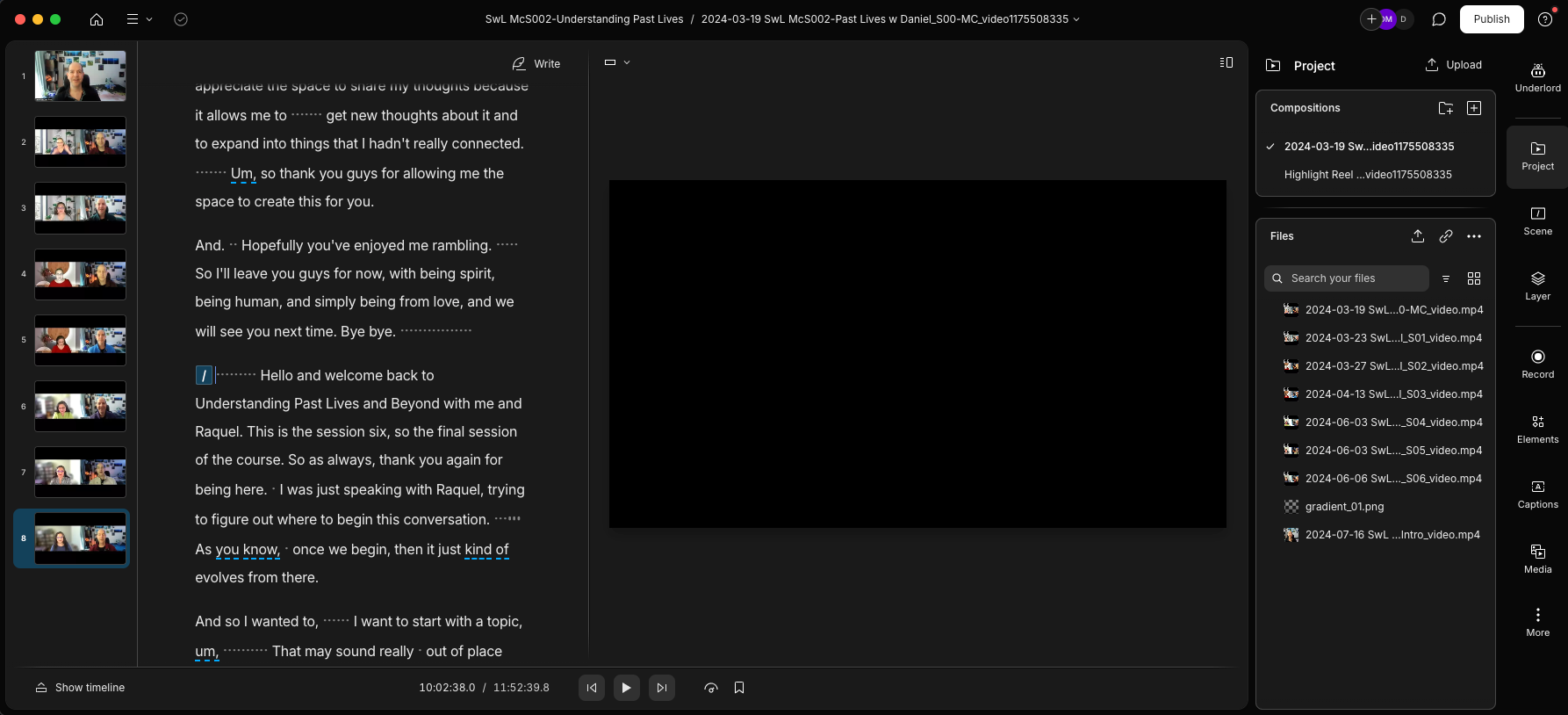Select file 2024-03-19 SwL...0-MC_video.mp4
The height and width of the screenshot is (715, 1568).
(x=1383, y=310)
